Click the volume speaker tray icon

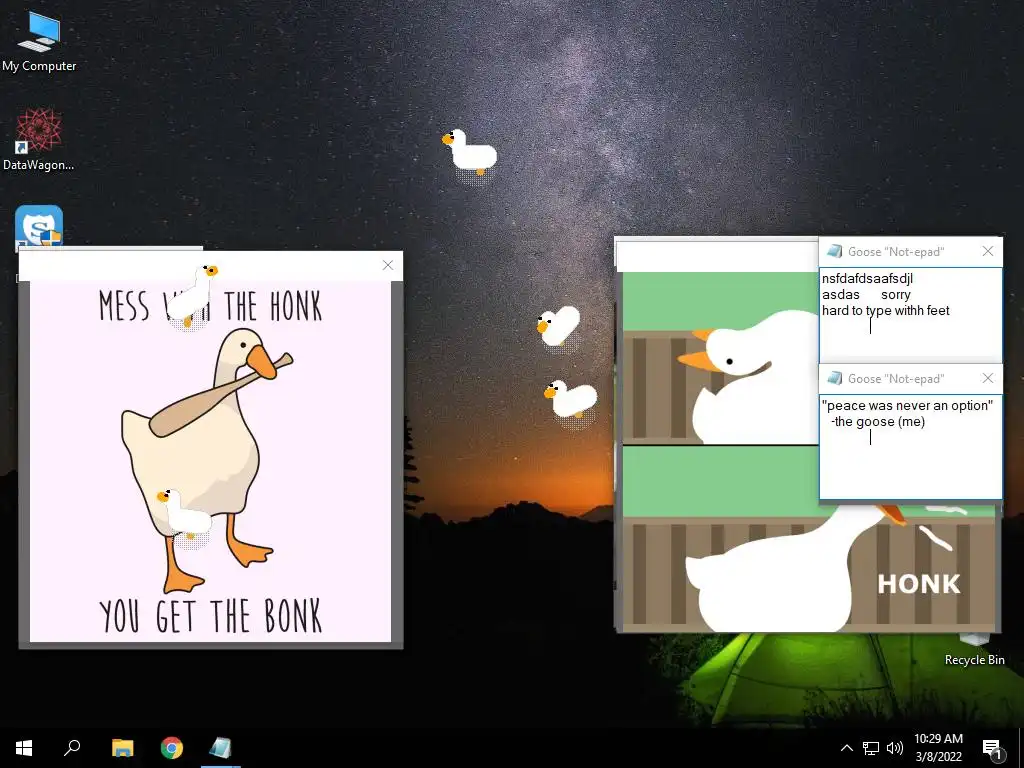coord(895,748)
